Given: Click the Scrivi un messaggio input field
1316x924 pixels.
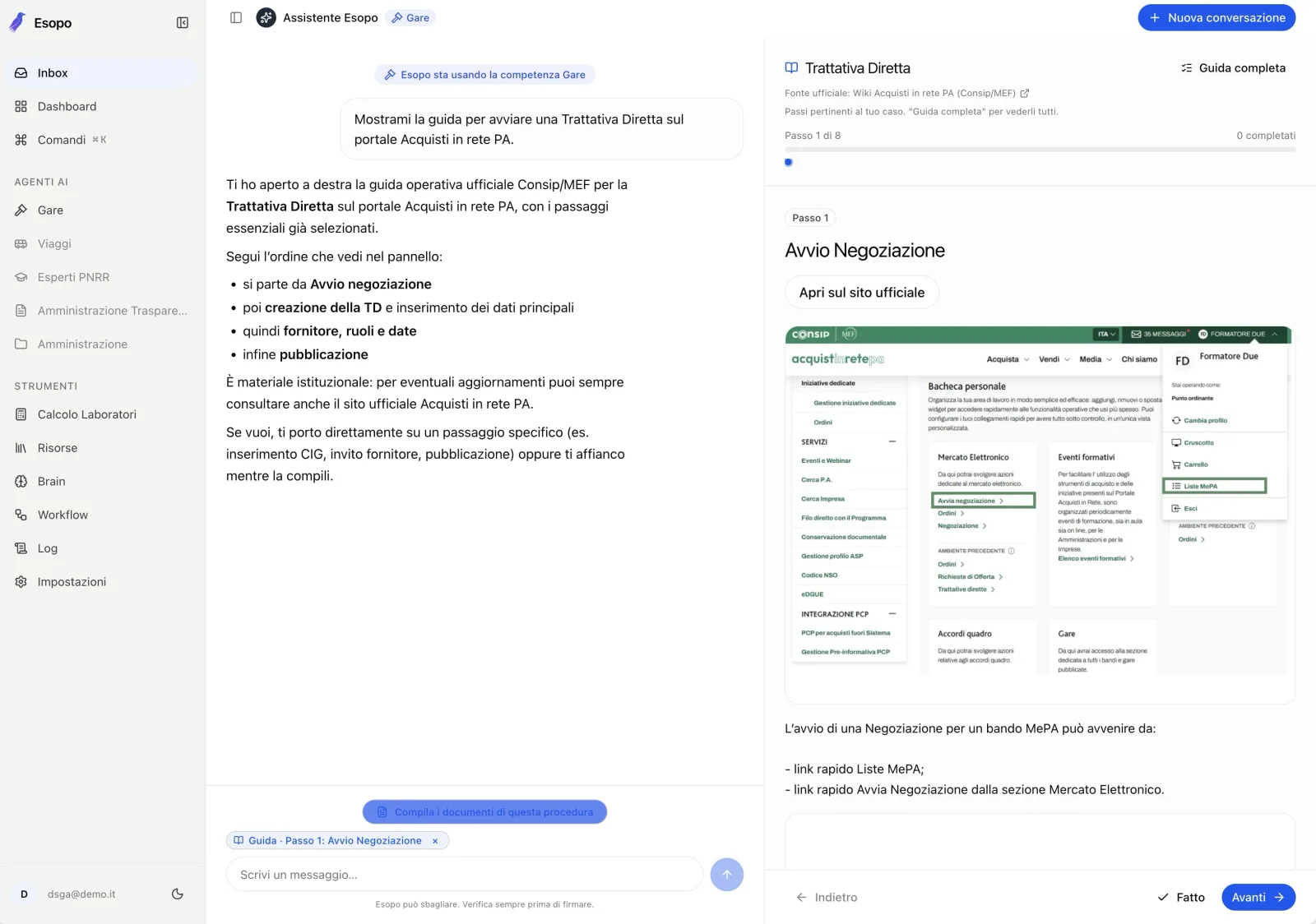Looking at the screenshot, I should [465, 875].
